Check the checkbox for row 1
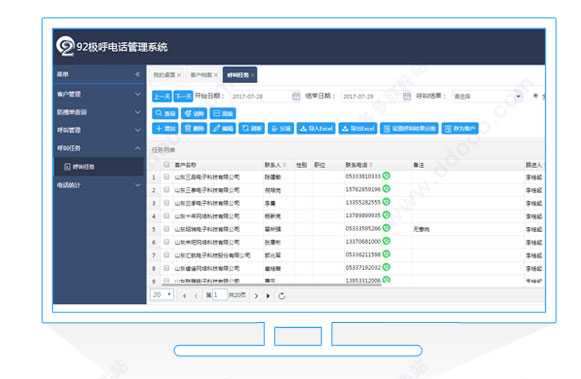The height and width of the screenshot is (379, 581). pyautogui.click(x=166, y=177)
